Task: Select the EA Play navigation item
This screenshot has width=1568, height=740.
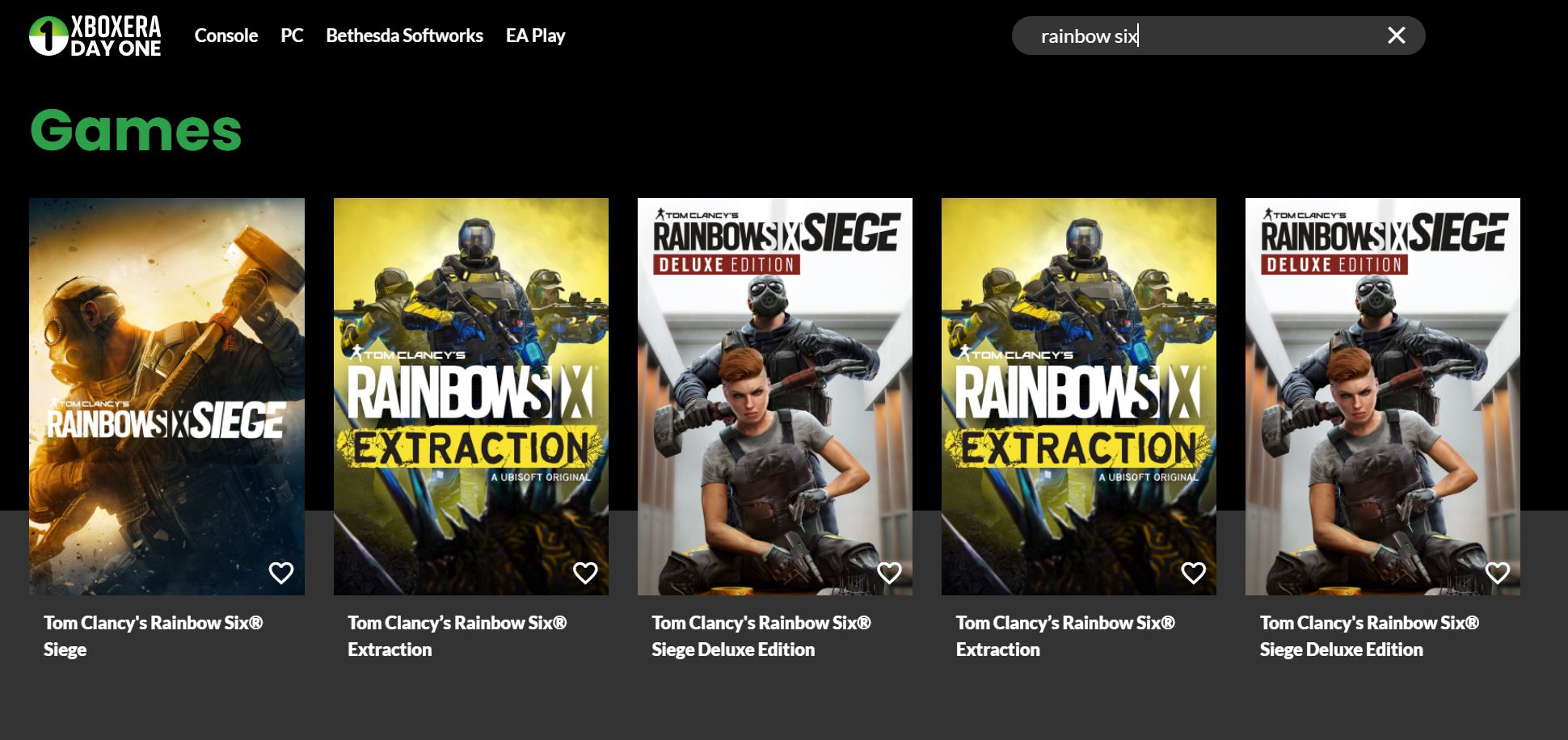Action: point(535,36)
